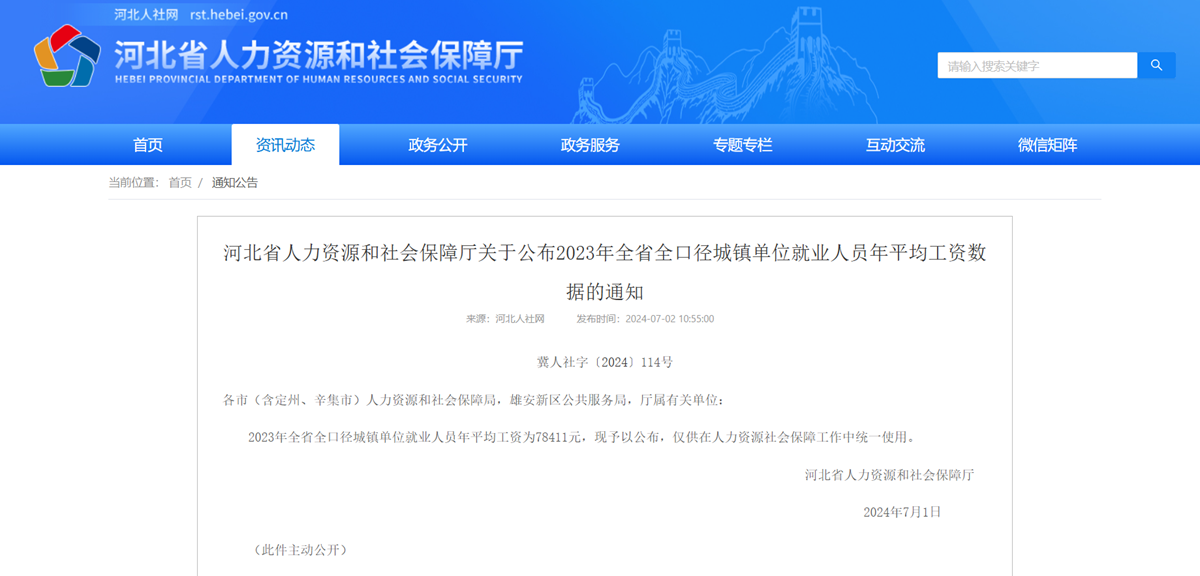Click the source text 来源：河北人社网
Screen dimensions: 1200x576
click(505, 319)
